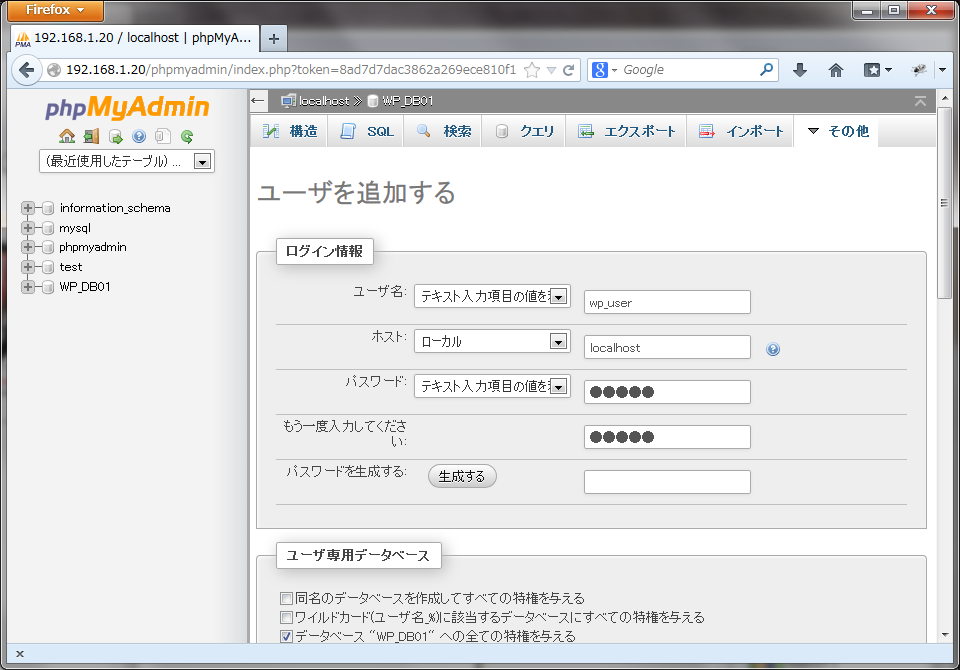The height and width of the screenshot is (670, 960).
Task: Reload navigation panel with green refresh icon
Action: point(187,136)
